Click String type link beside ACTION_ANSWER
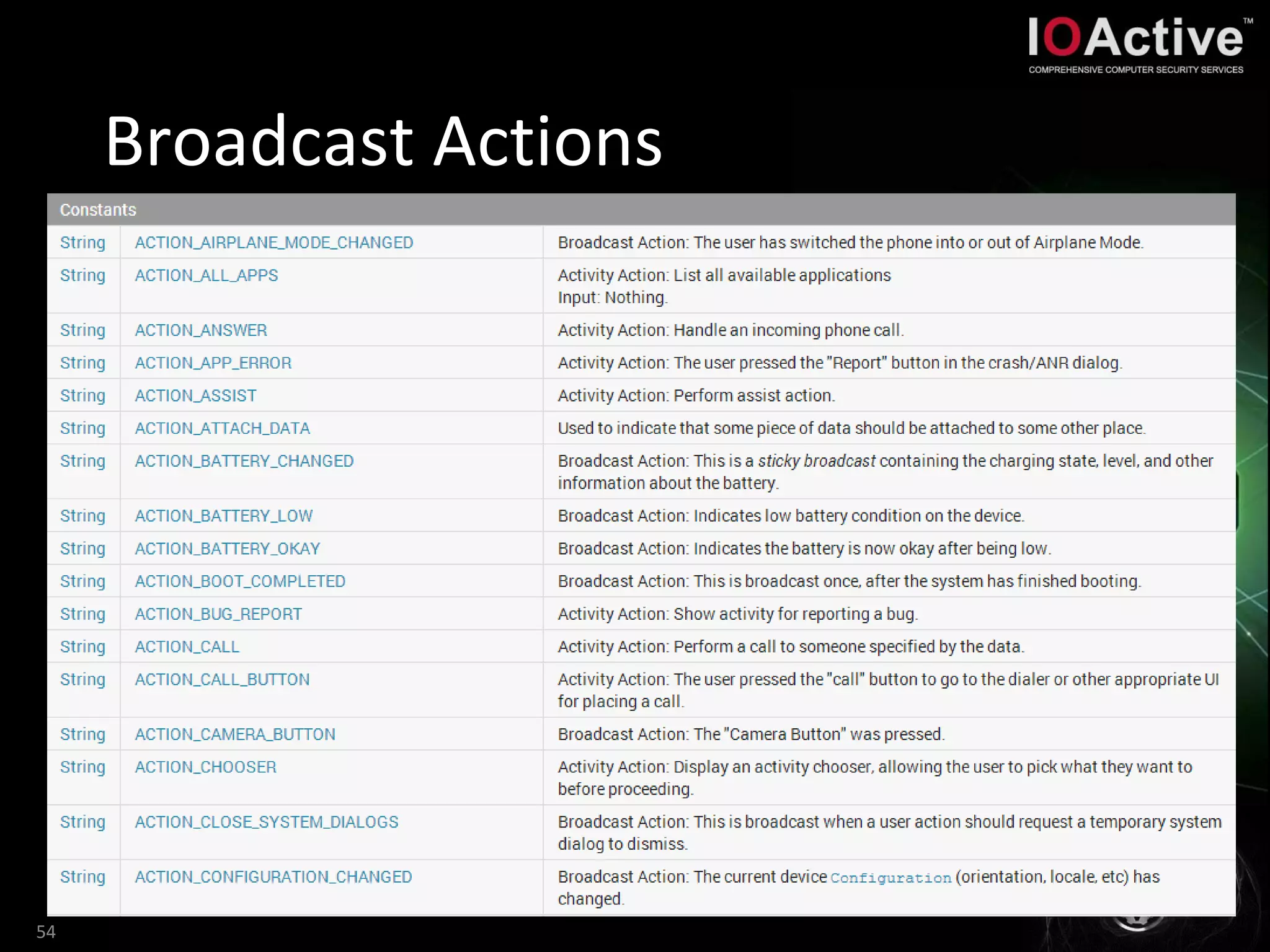1270x952 pixels. click(82, 330)
